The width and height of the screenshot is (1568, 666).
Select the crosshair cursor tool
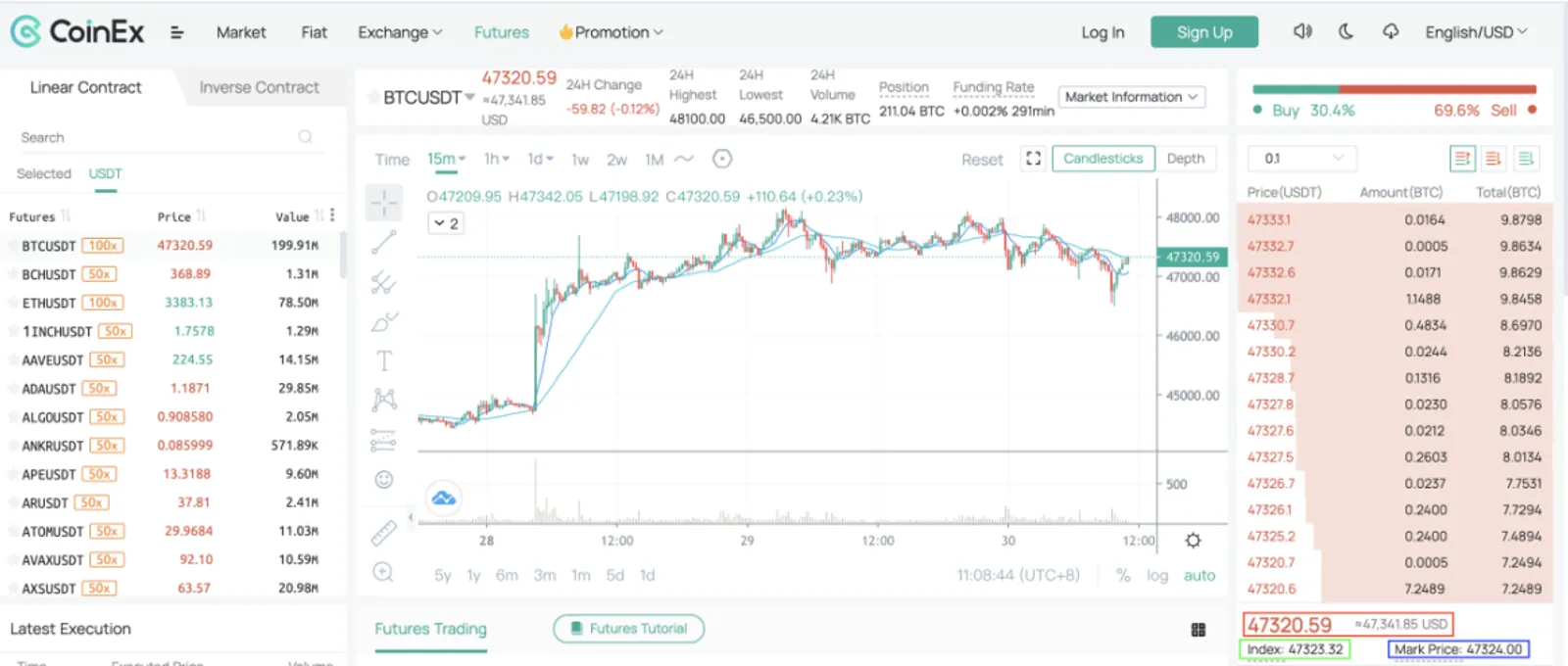384,203
